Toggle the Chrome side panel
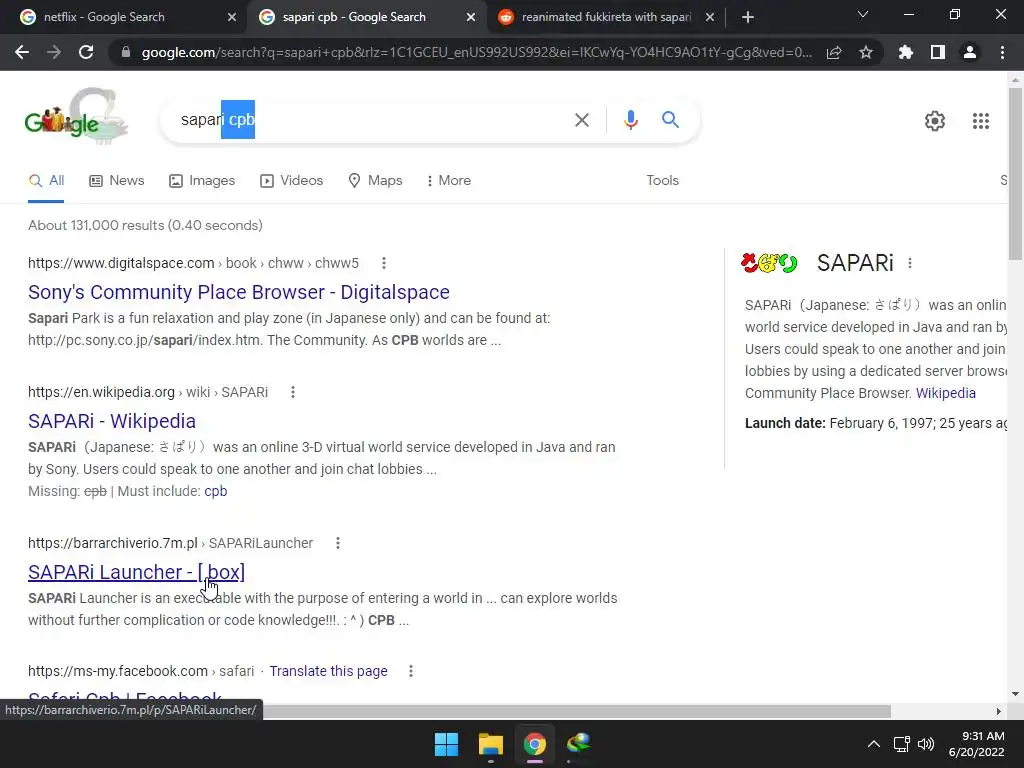This screenshot has width=1024, height=768. 938,52
